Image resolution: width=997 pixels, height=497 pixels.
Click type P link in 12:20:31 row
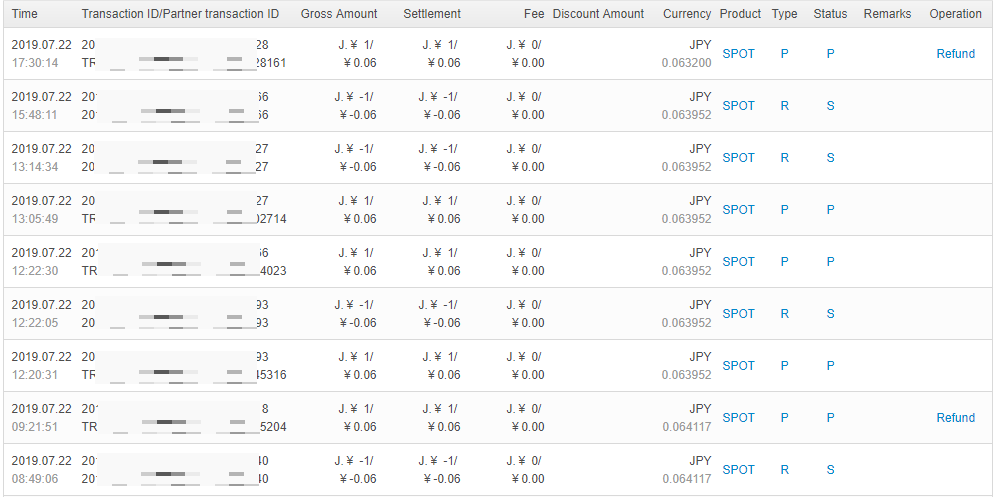pos(784,366)
